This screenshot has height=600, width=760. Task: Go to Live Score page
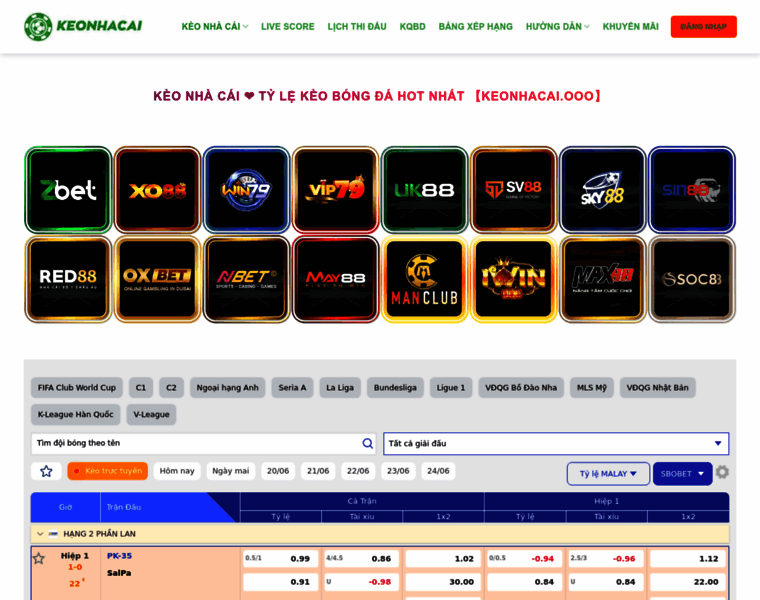287,27
